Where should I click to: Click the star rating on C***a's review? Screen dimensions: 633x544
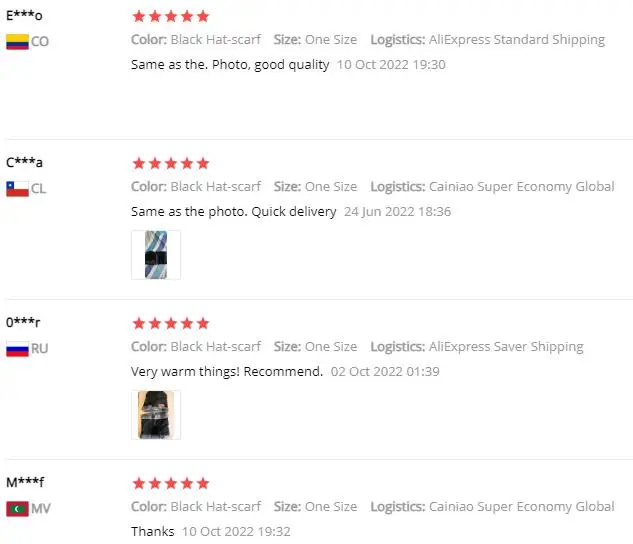[x=171, y=163]
